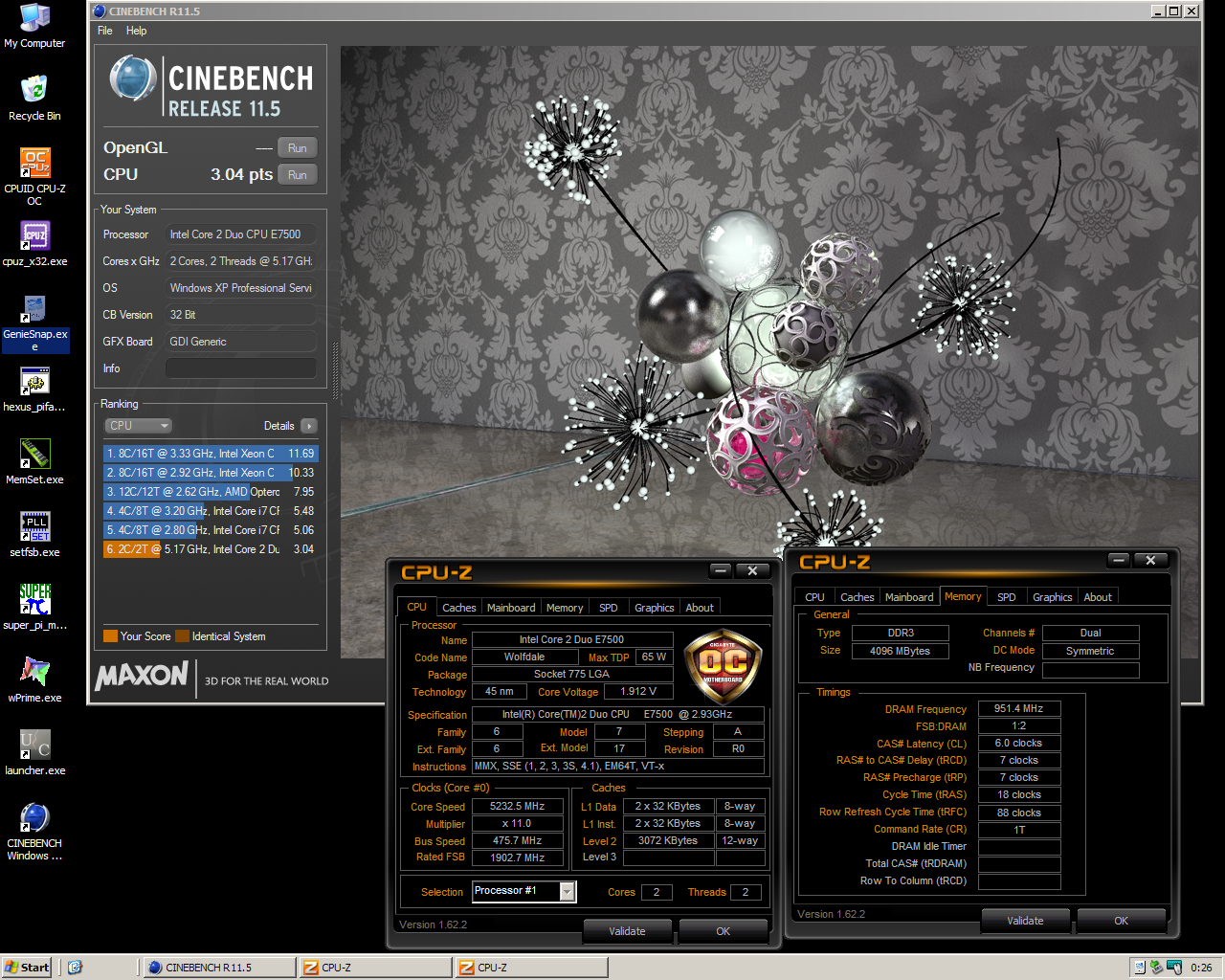Open launcher.exe desktop icon
This screenshot has width=1225, height=980.
tap(34, 753)
